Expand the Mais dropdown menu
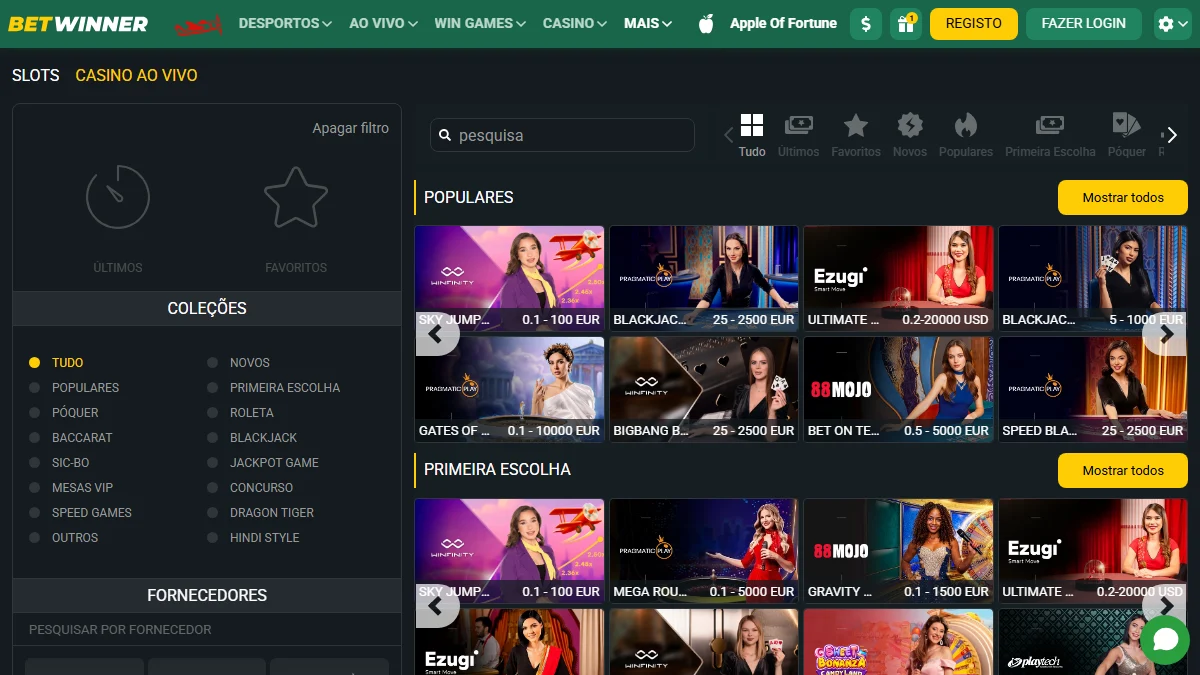 point(648,23)
